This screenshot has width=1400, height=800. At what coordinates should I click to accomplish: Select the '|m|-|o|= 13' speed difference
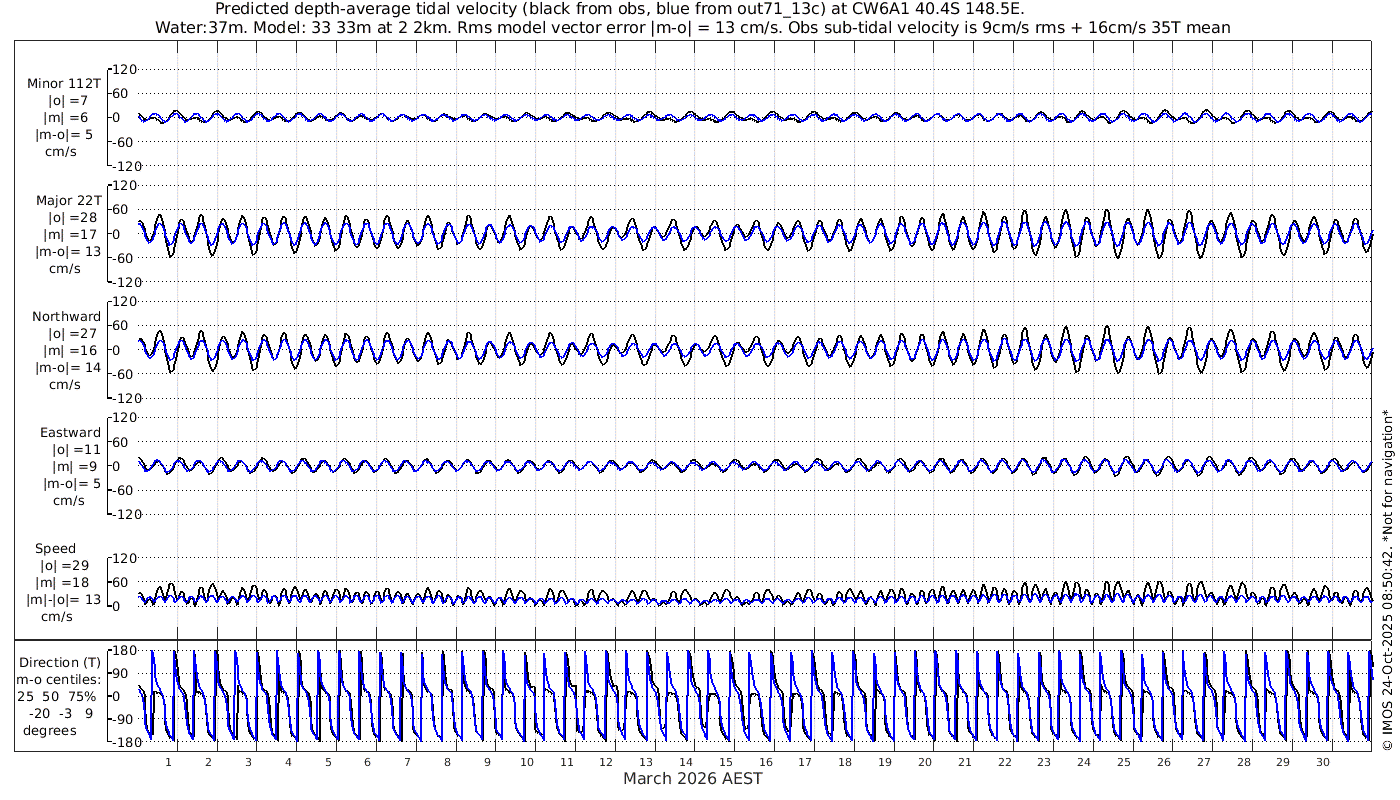click(x=63, y=599)
